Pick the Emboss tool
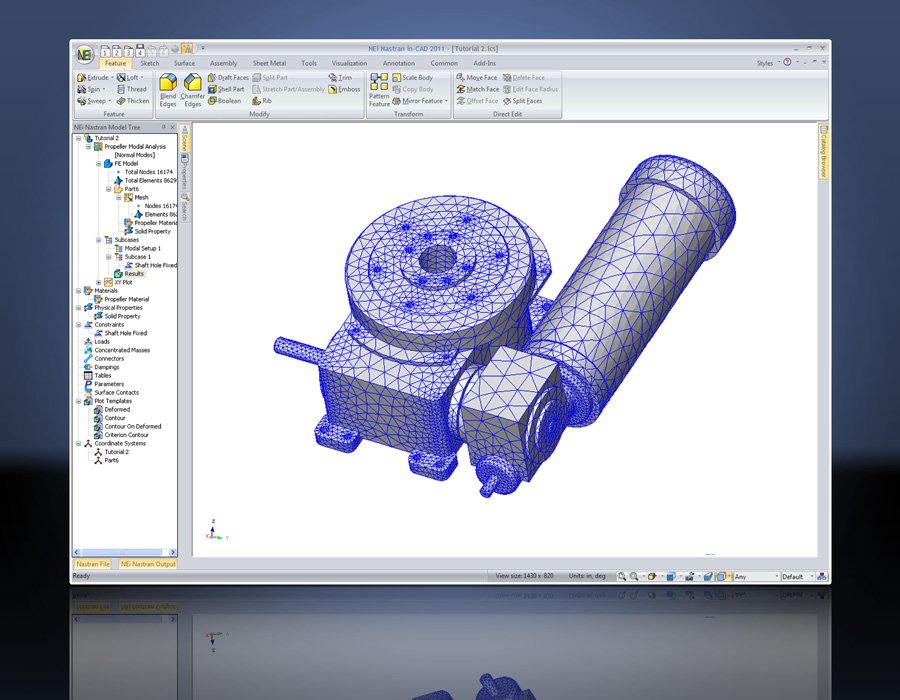The height and width of the screenshot is (700, 900). [x=344, y=90]
